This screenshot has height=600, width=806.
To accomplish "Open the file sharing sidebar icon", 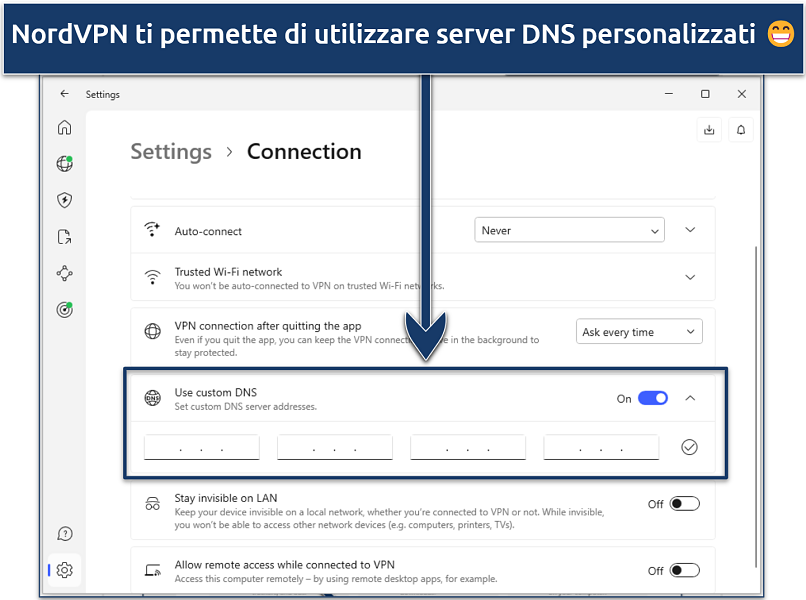I will click(x=65, y=237).
